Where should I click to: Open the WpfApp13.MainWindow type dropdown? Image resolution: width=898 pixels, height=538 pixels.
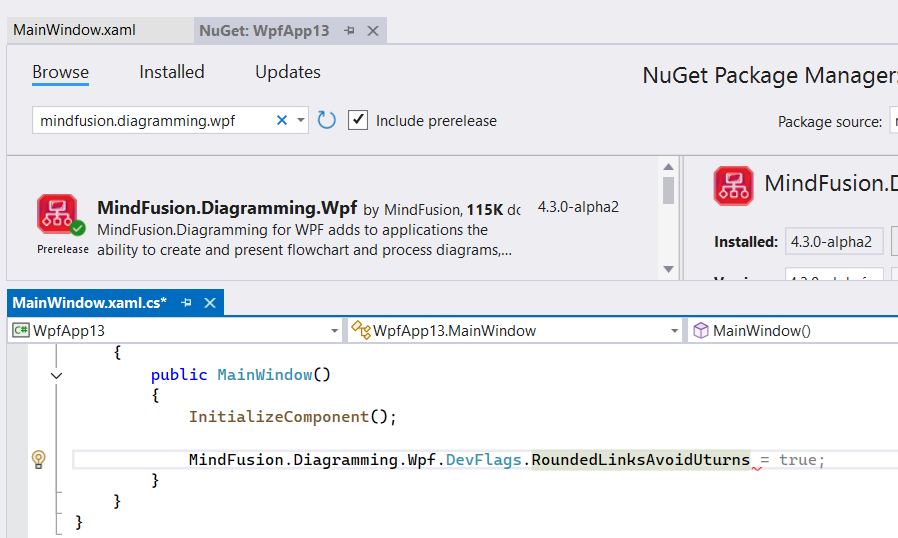(675, 331)
